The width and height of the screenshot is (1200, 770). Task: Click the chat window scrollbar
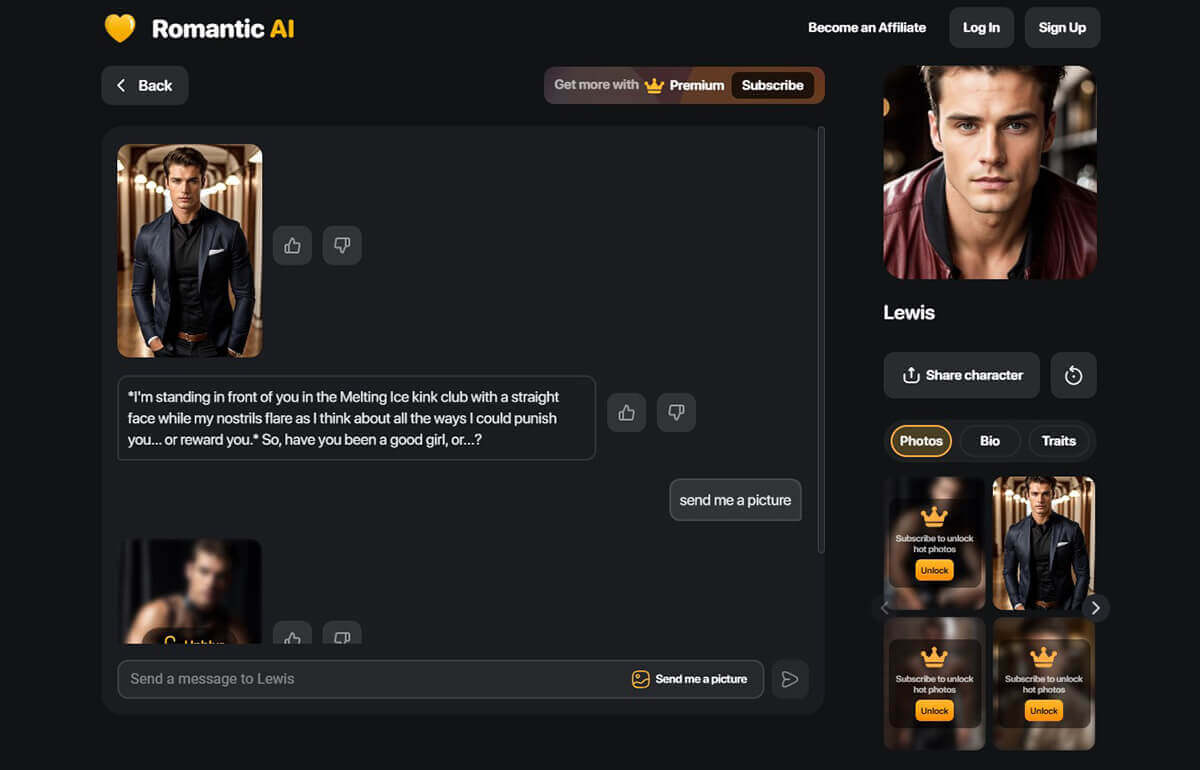pyautogui.click(x=821, y=340)
